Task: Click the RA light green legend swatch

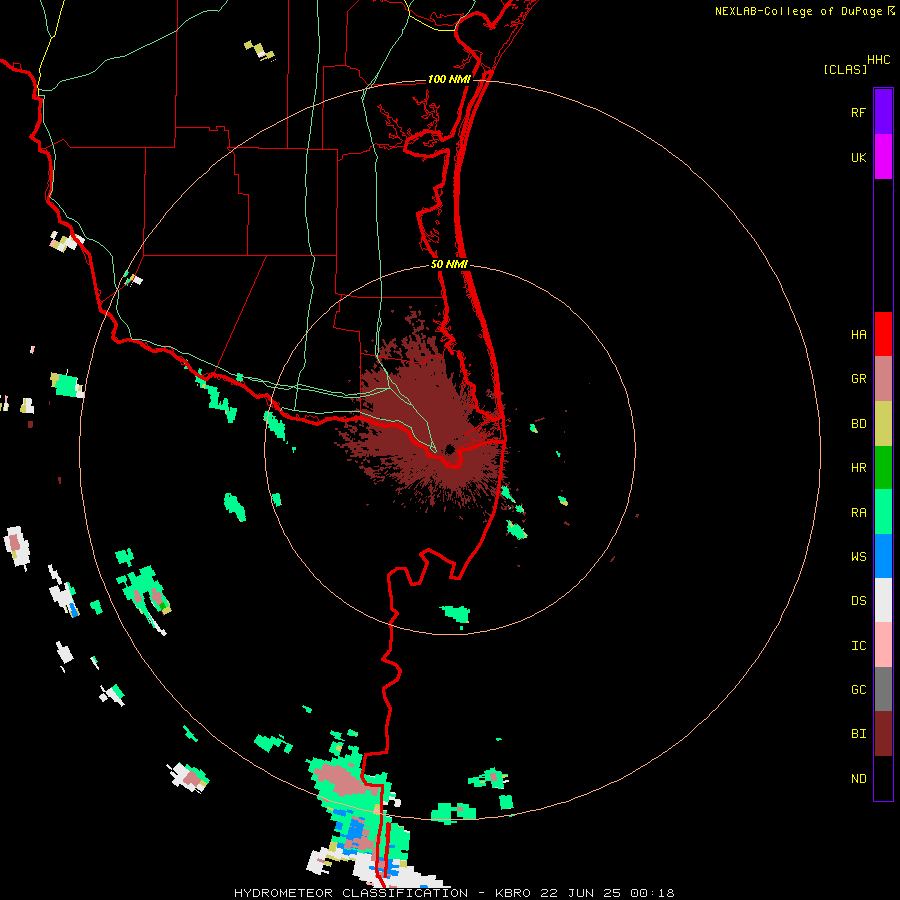Action: (883, 512)
